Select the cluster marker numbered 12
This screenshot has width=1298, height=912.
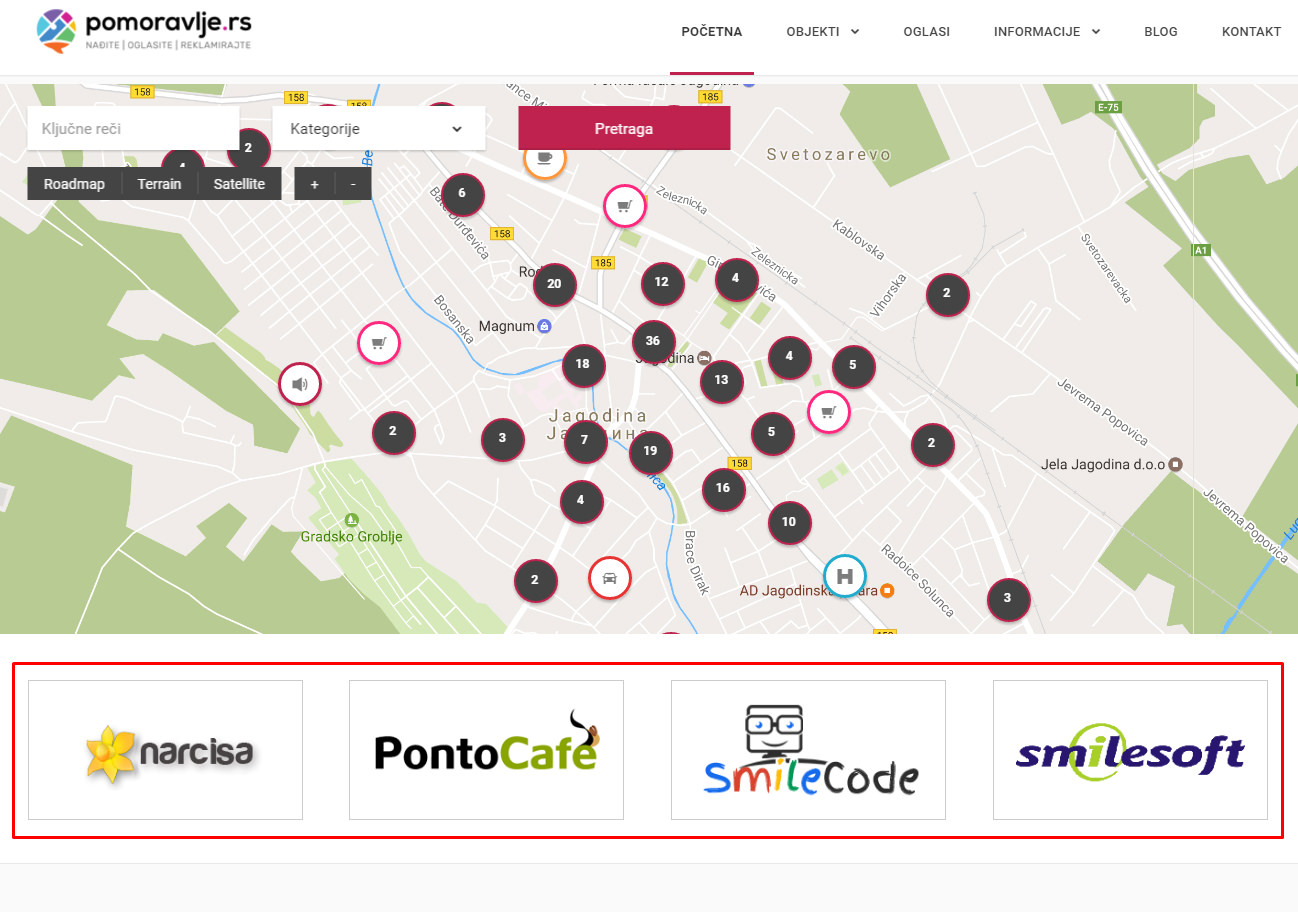tap(662, 283)
